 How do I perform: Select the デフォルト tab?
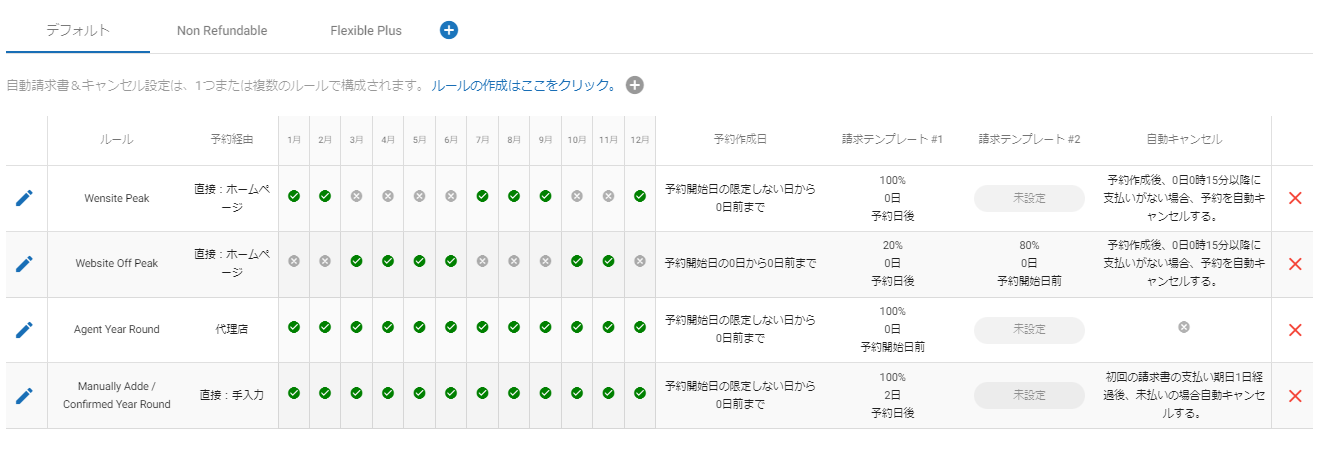click(78, 30)
